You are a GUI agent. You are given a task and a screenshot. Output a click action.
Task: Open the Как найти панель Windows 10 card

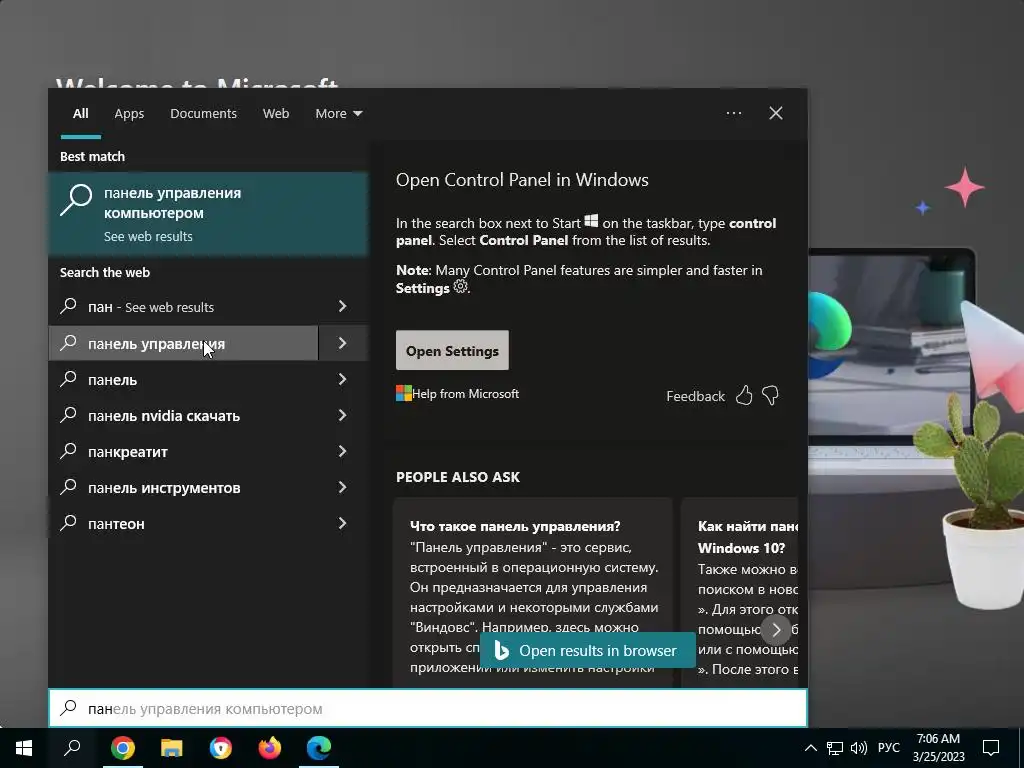pyautogui.click(x=739, y=592)
